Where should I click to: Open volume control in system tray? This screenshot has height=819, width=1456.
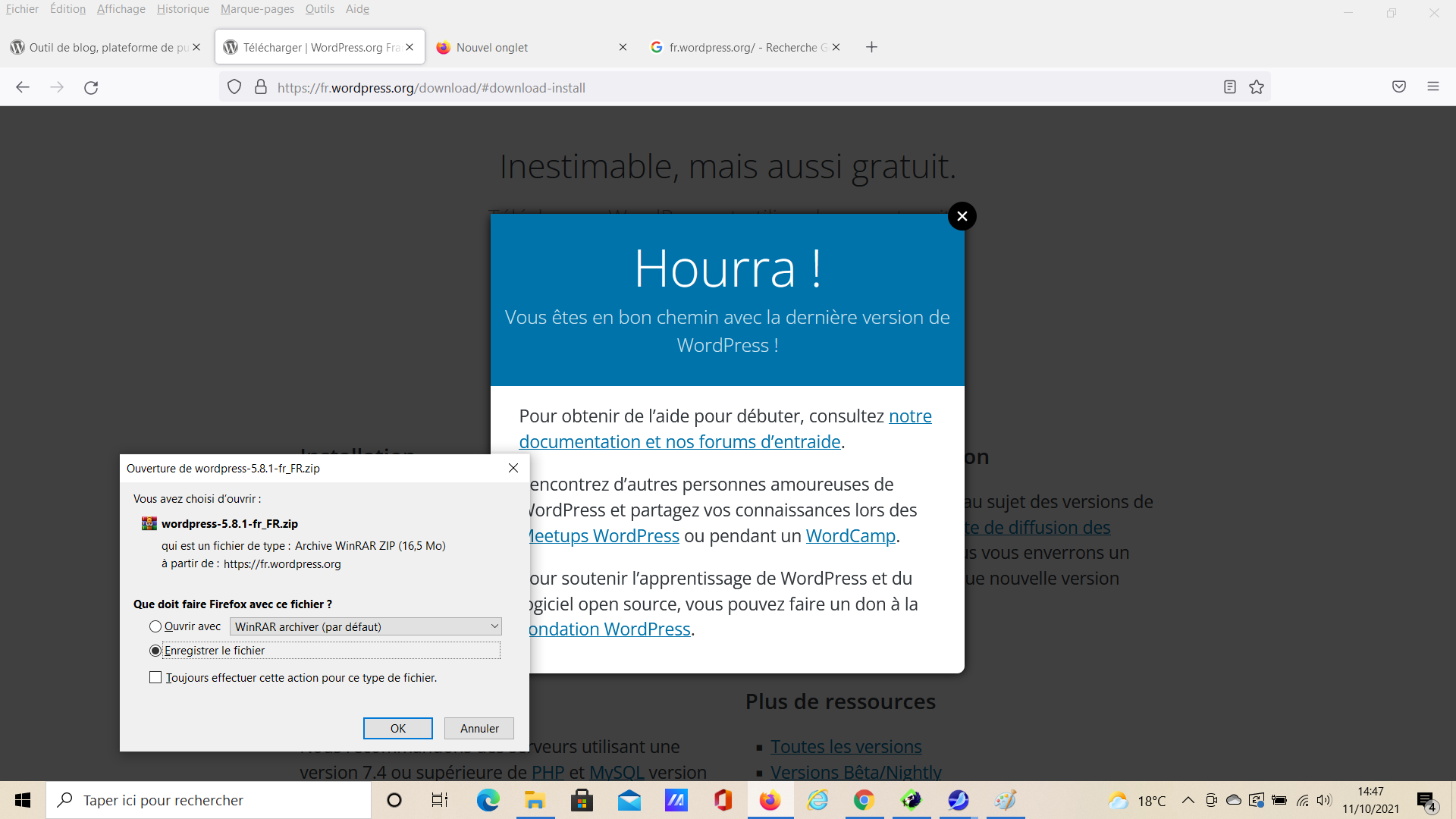1324,800
